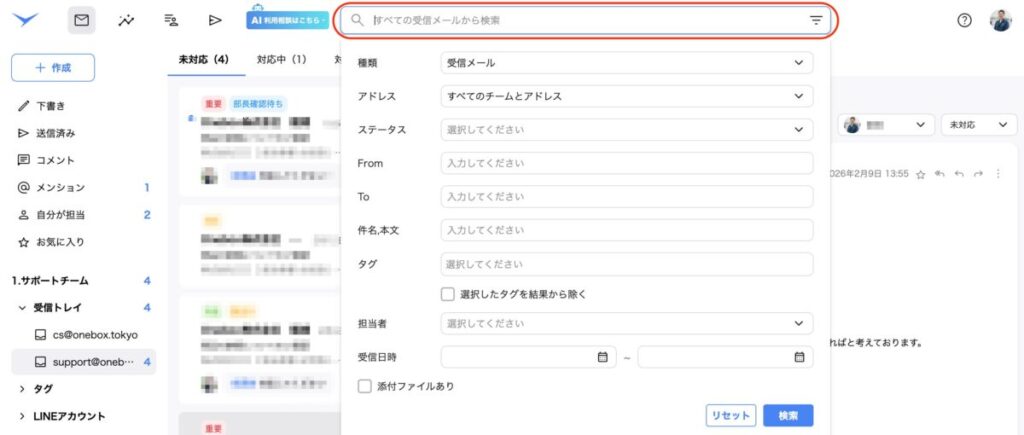Viewport: 1024px width, 435px height.
Task: Click the search filter options icon
Action: coord(816,20)
